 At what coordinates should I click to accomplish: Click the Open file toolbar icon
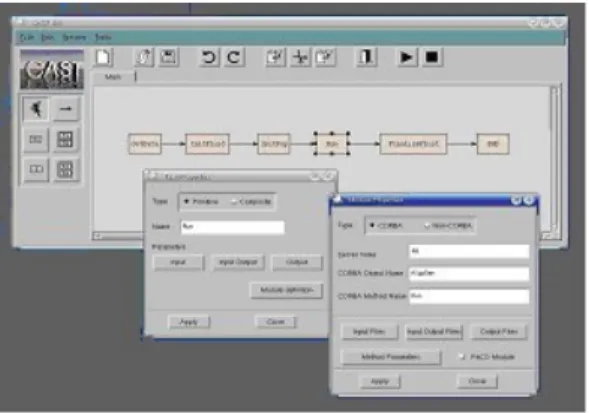144,57
